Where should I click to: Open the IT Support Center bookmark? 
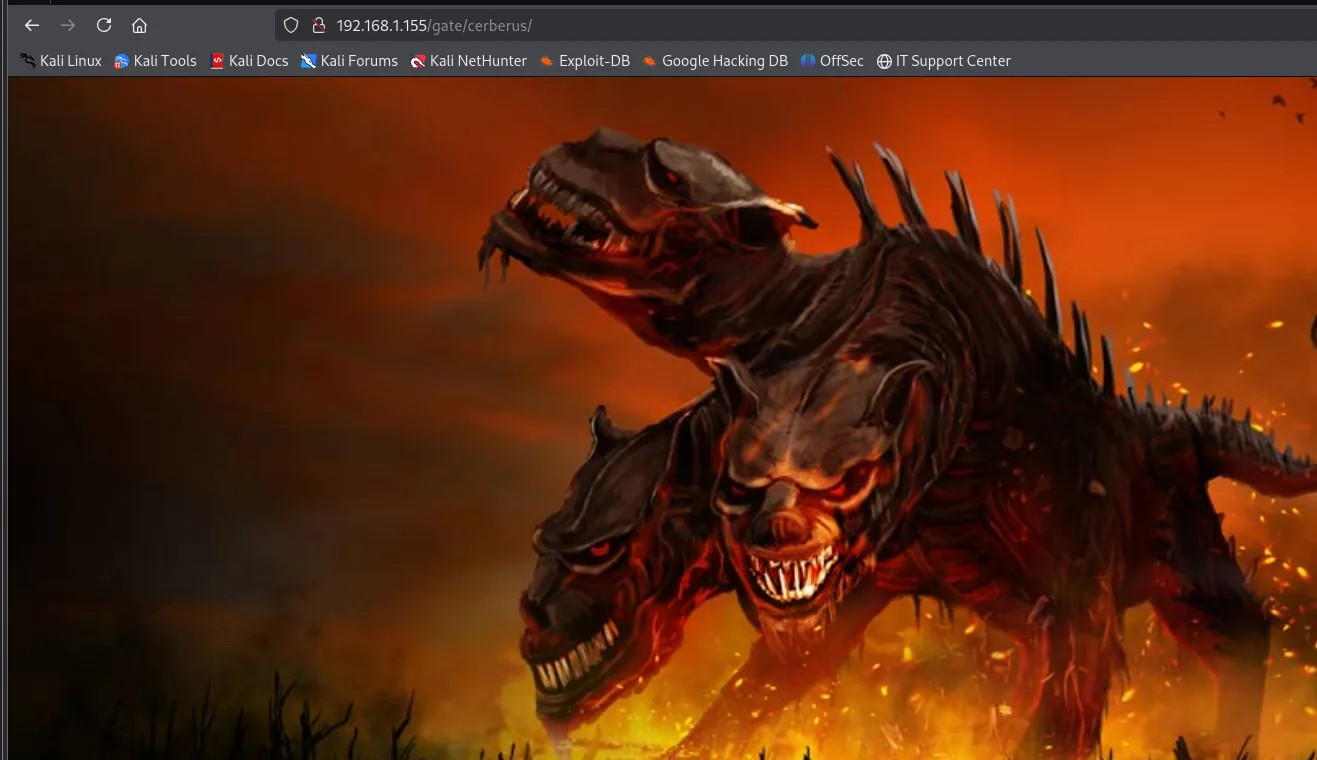(x=943, y=61)
